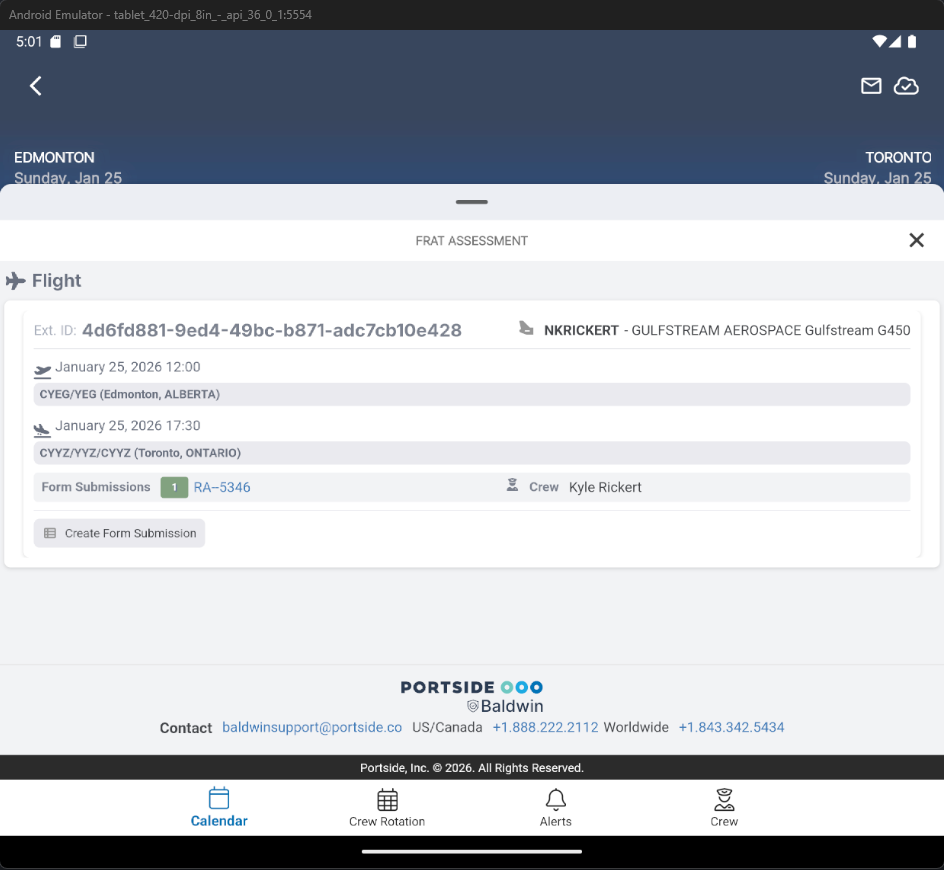This screenshot has width=944, height=870.
Task: Go to the Alerts tab
Action: pyautogui.click(x=556, y=808)
